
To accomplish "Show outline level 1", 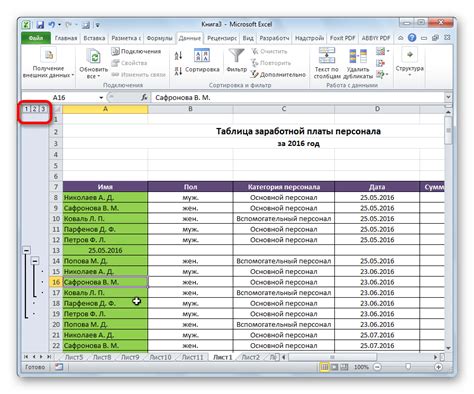I will pos(26,109).
